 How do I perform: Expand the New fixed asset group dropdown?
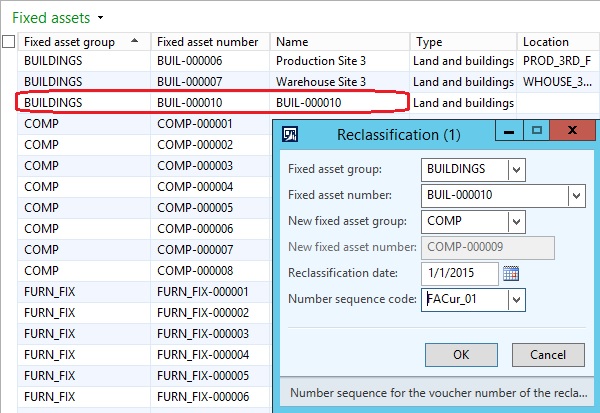[x=516, y=221]
